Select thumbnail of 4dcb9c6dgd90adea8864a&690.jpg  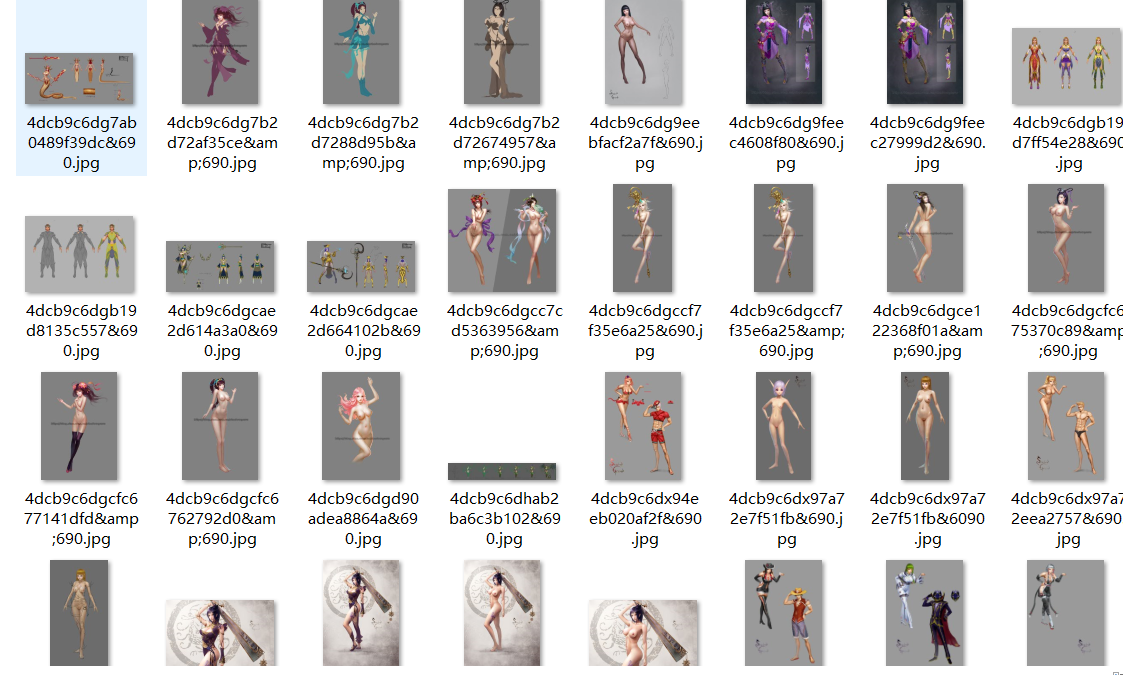tap(361, 426)
